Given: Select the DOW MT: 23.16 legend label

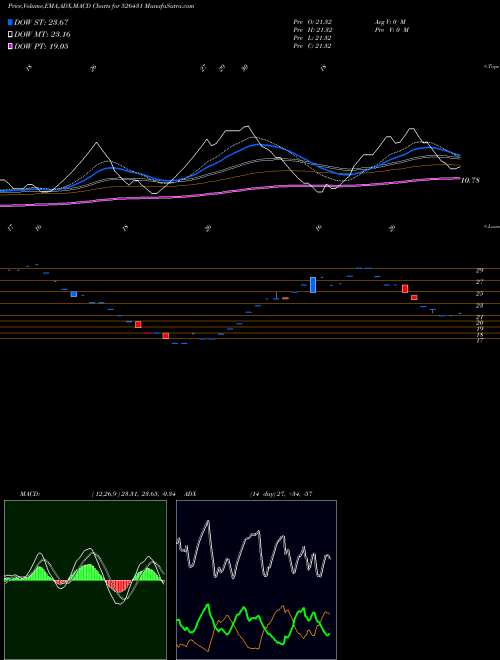Looking at the screenshot, I should pos(42,35).
